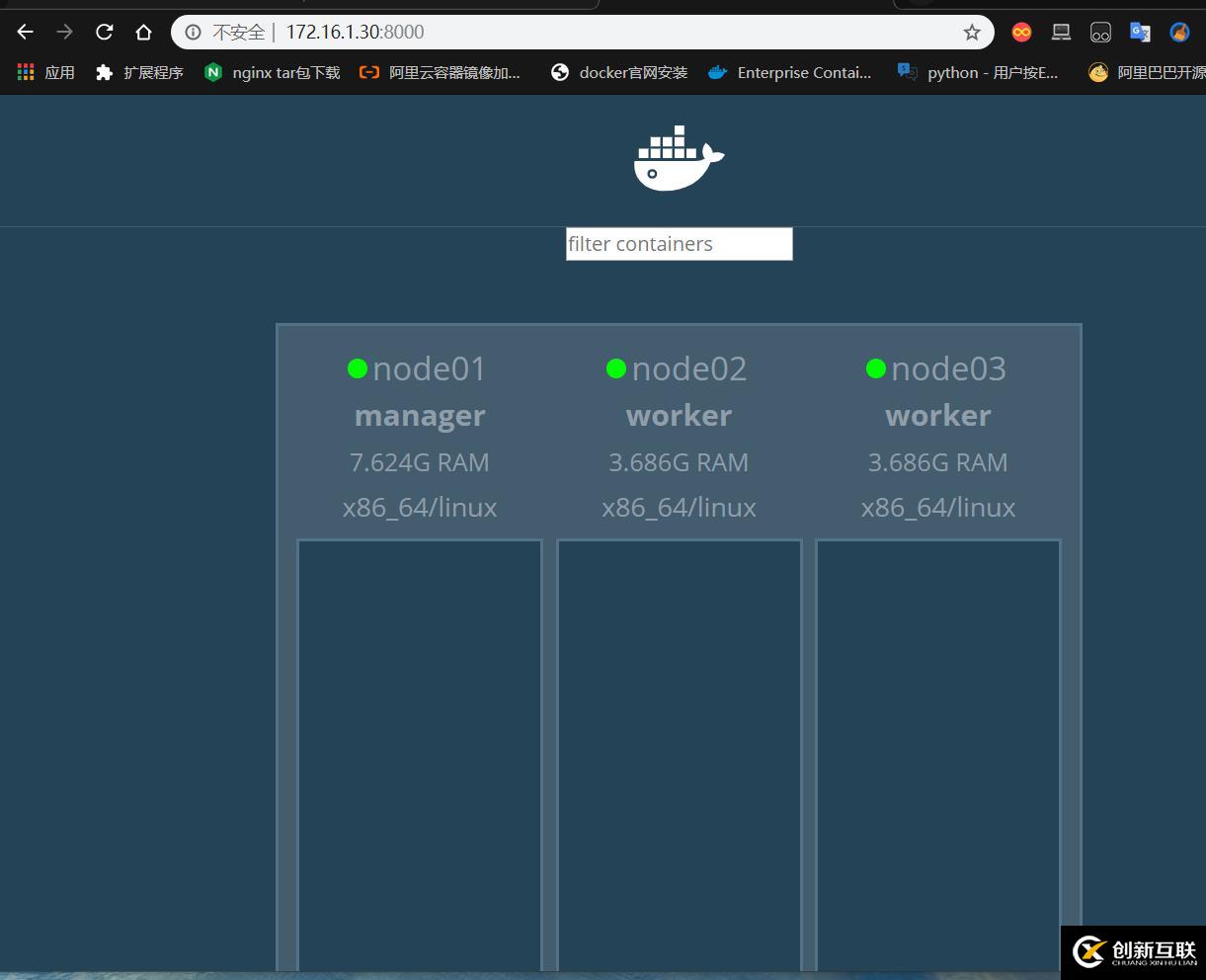1206x980 pixels.
Task: Open the 阿里巴巴开源 bookmark
Action: click(1147, 72)
